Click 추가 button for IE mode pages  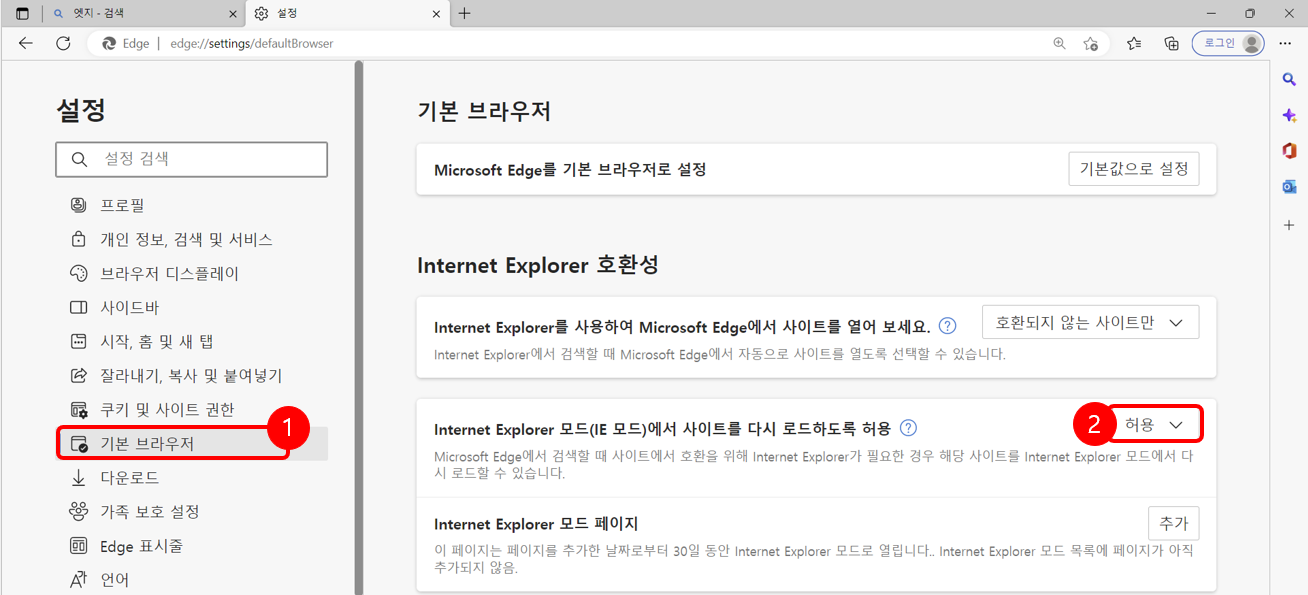pos(1173,523)
